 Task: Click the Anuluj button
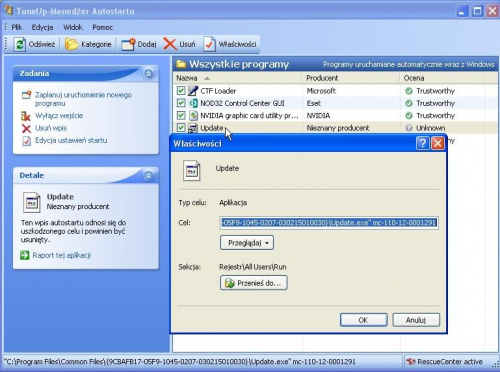click(416, 320)
